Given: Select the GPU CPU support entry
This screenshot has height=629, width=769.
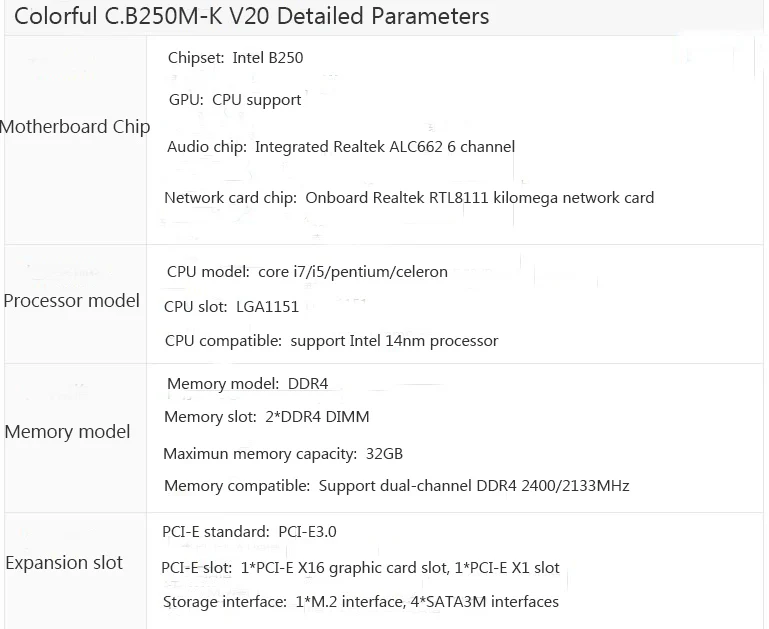Looking at the screenshot, I should tap(235, 100).
